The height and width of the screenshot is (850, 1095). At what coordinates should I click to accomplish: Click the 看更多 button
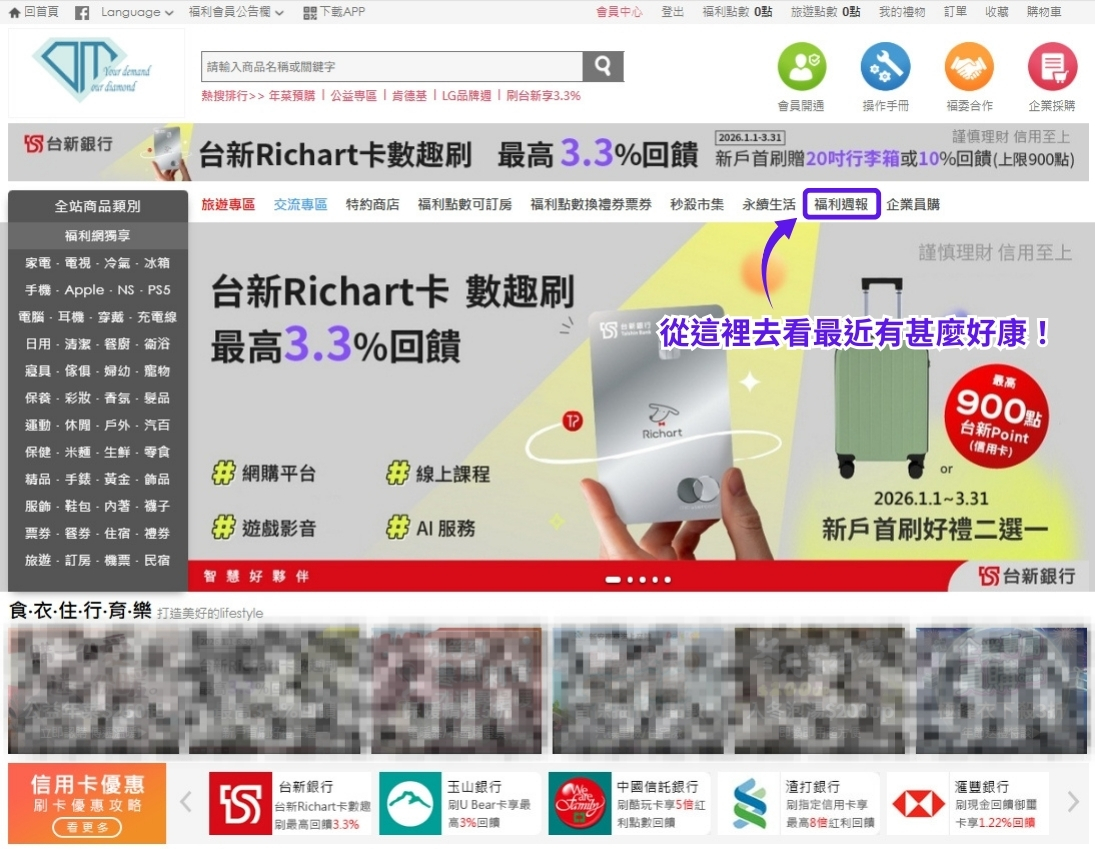click(87, 827)
